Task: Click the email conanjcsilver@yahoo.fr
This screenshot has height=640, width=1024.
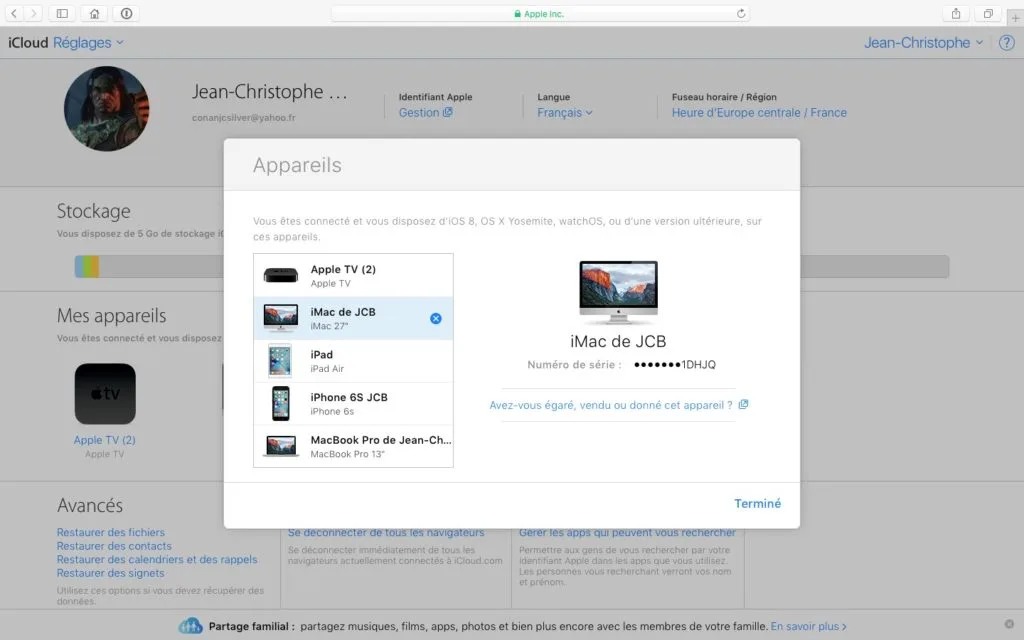Action: tap(244, 118)
